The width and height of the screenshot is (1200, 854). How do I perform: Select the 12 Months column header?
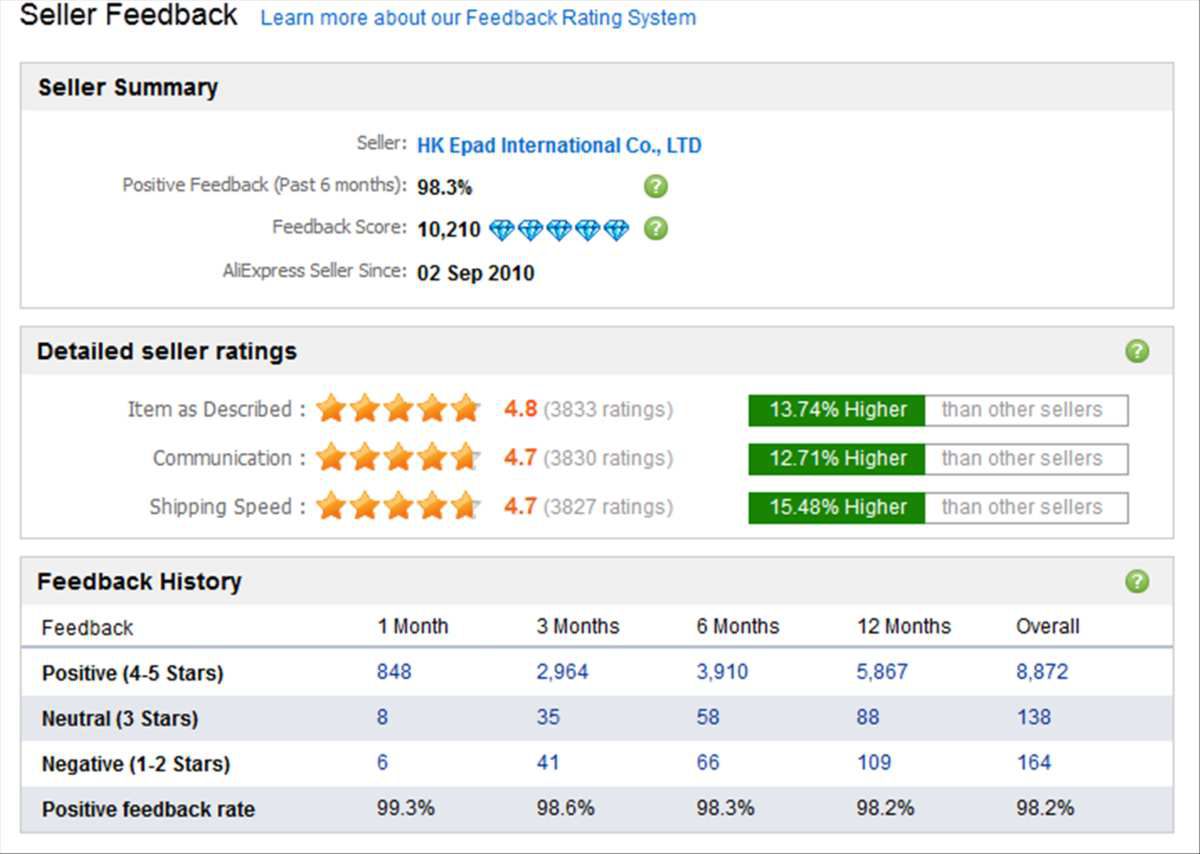(904, 627)
